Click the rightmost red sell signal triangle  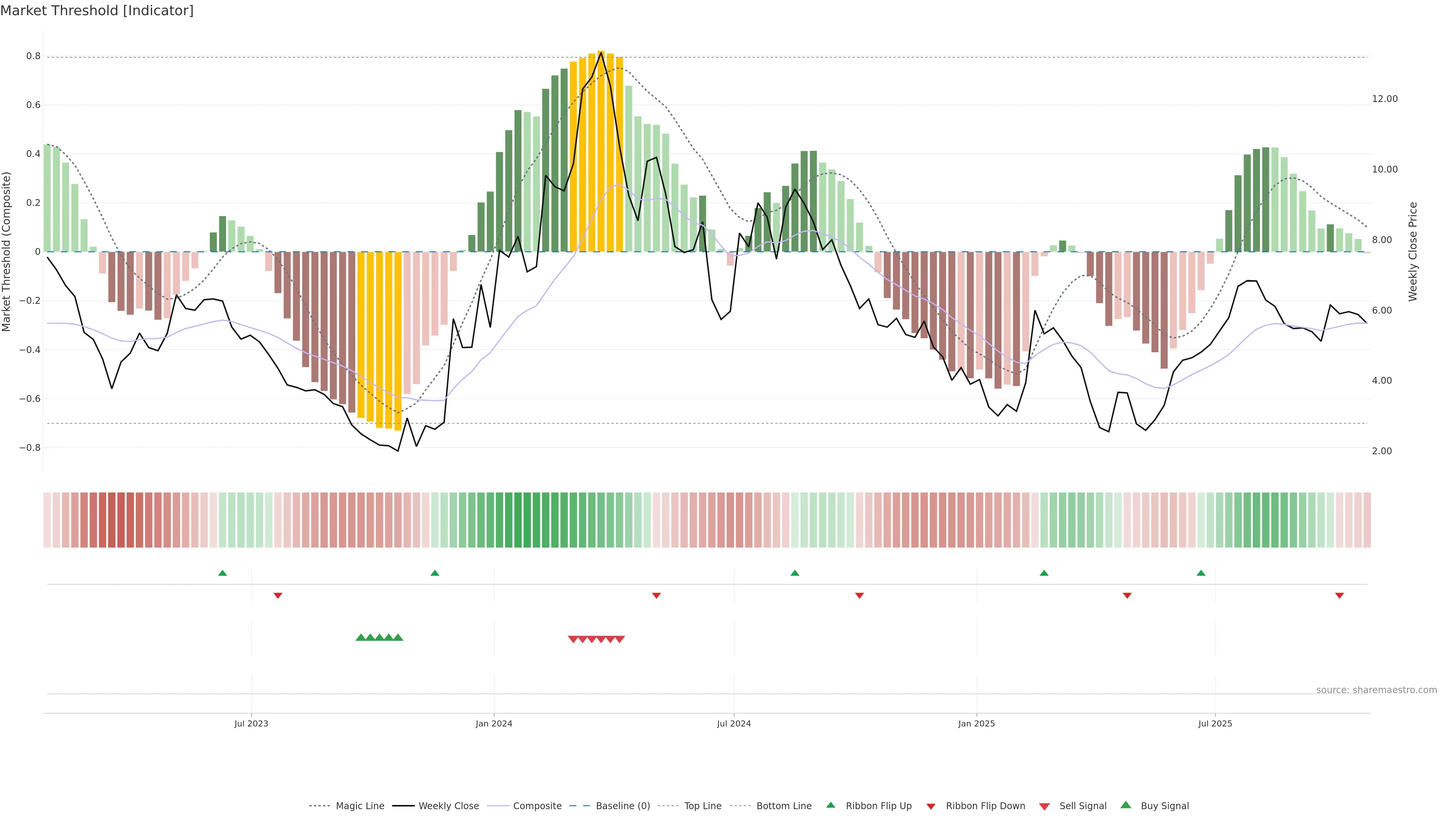tap(620, 639)
